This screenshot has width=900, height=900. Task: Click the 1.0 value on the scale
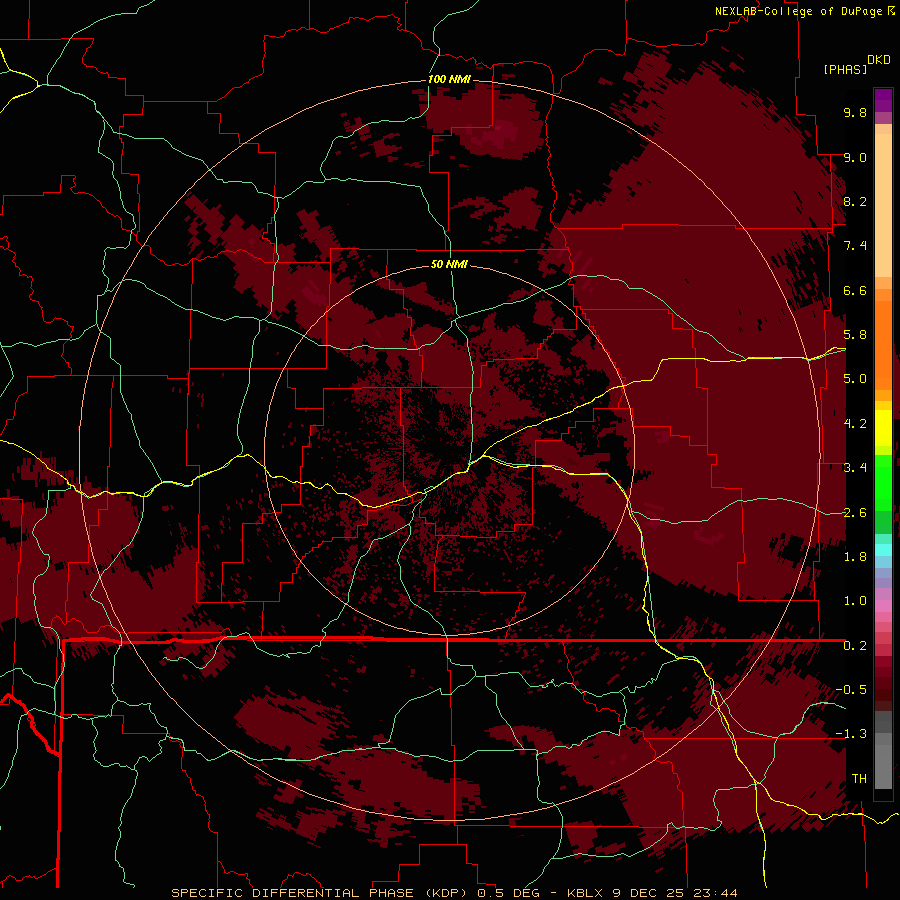pyautogui.click(x=855, y=601)
